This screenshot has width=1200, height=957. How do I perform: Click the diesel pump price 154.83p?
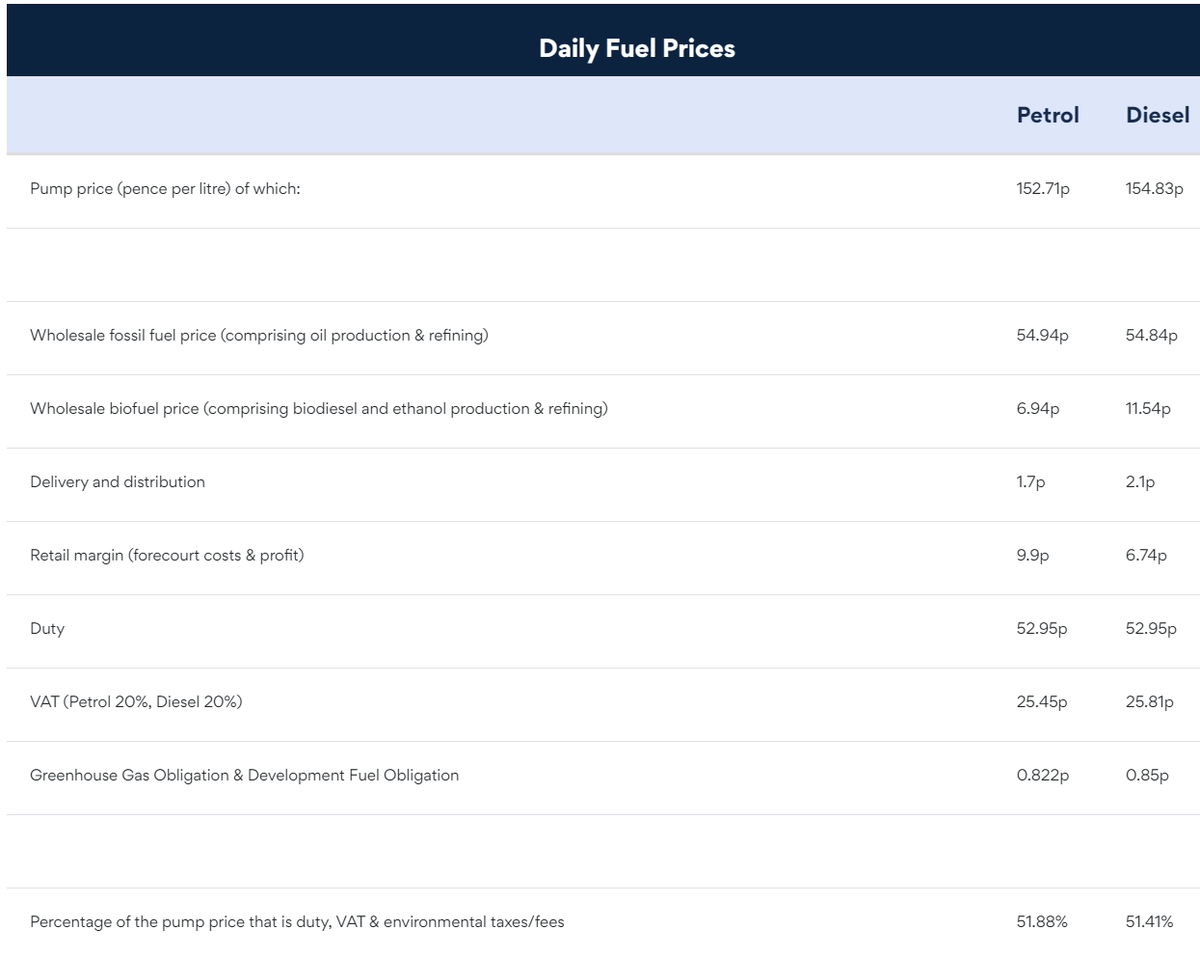click(x=1154, y=189)
